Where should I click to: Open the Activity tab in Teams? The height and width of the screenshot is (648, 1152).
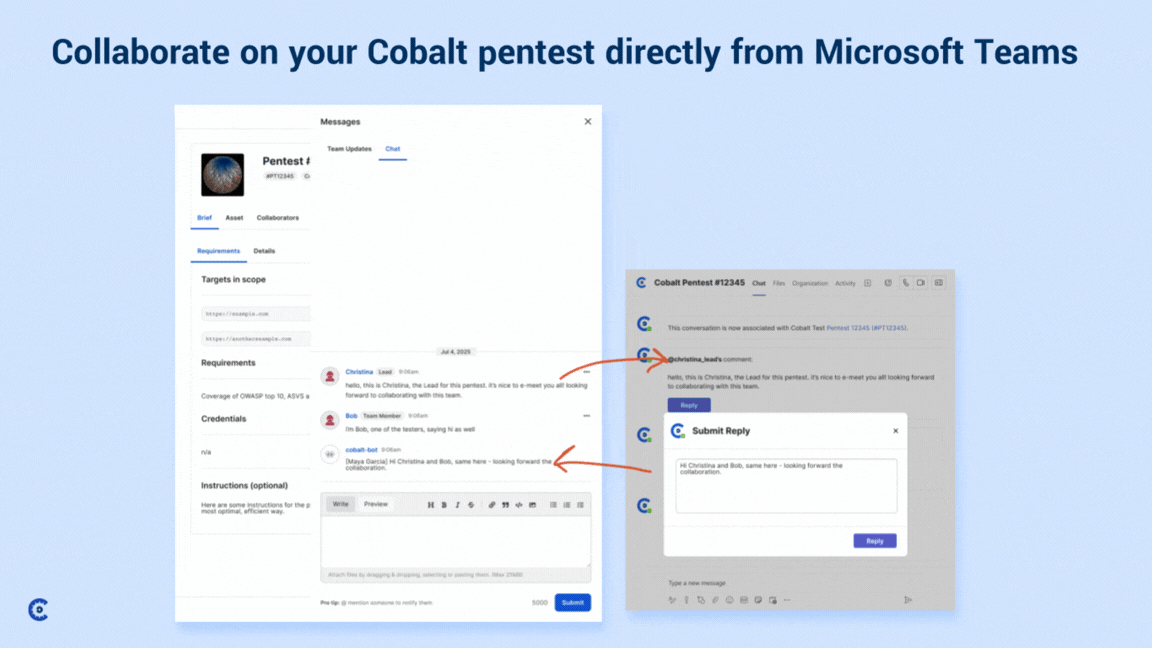click(x=845, y=284)
